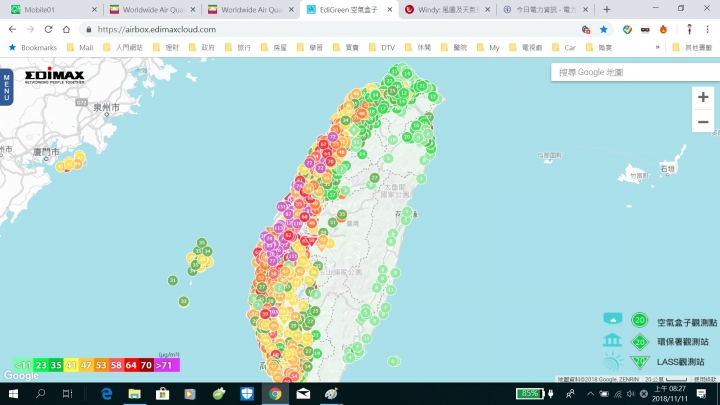This screenshot has width=720, height=405.
Task: Open the My bookmarks folder
Action: (488, 47)
